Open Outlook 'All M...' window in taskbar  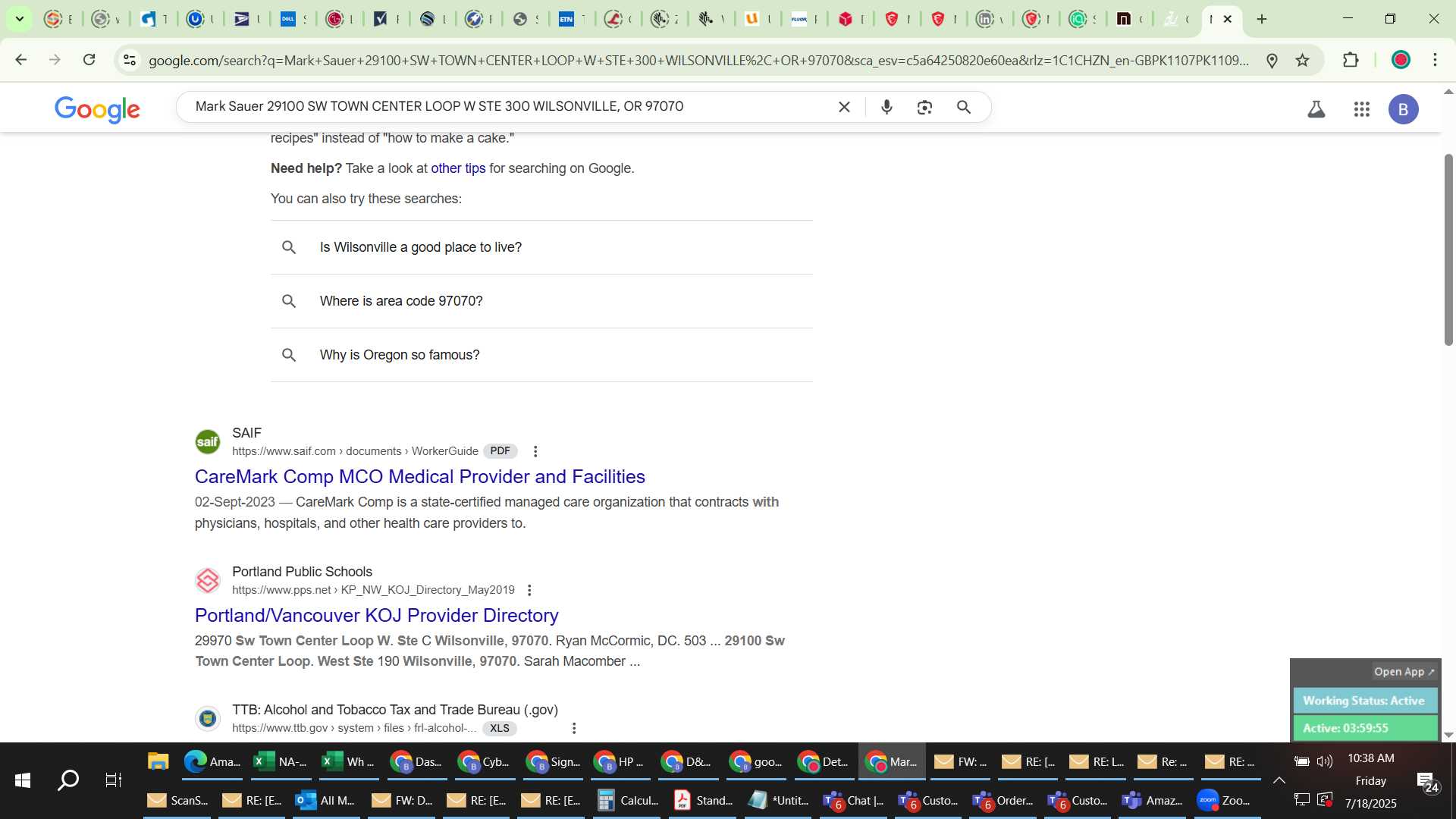(x=325, y=800)
